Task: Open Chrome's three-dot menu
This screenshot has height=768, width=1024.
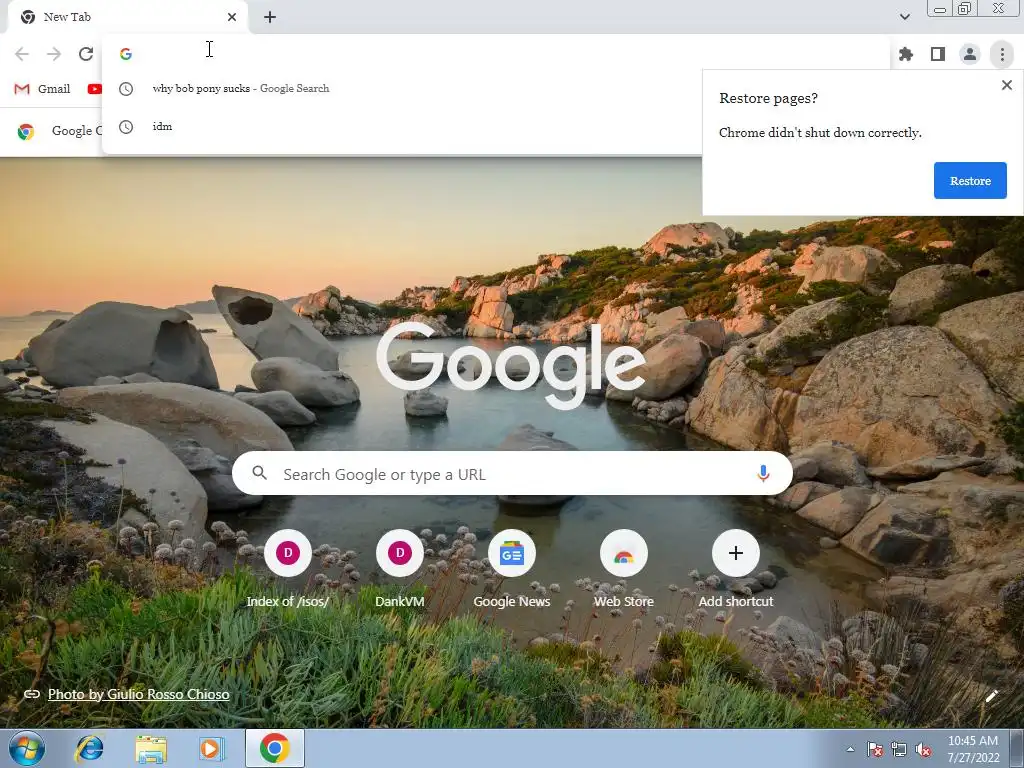Action: click(1002, 54)
